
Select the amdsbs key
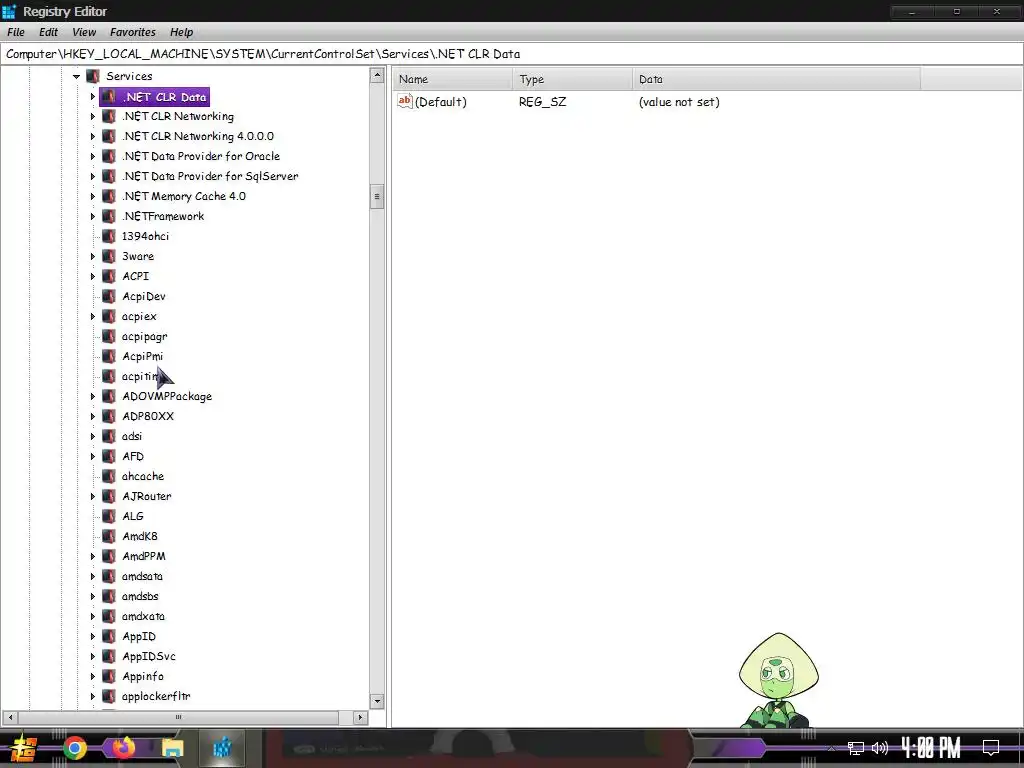(140, 596)
